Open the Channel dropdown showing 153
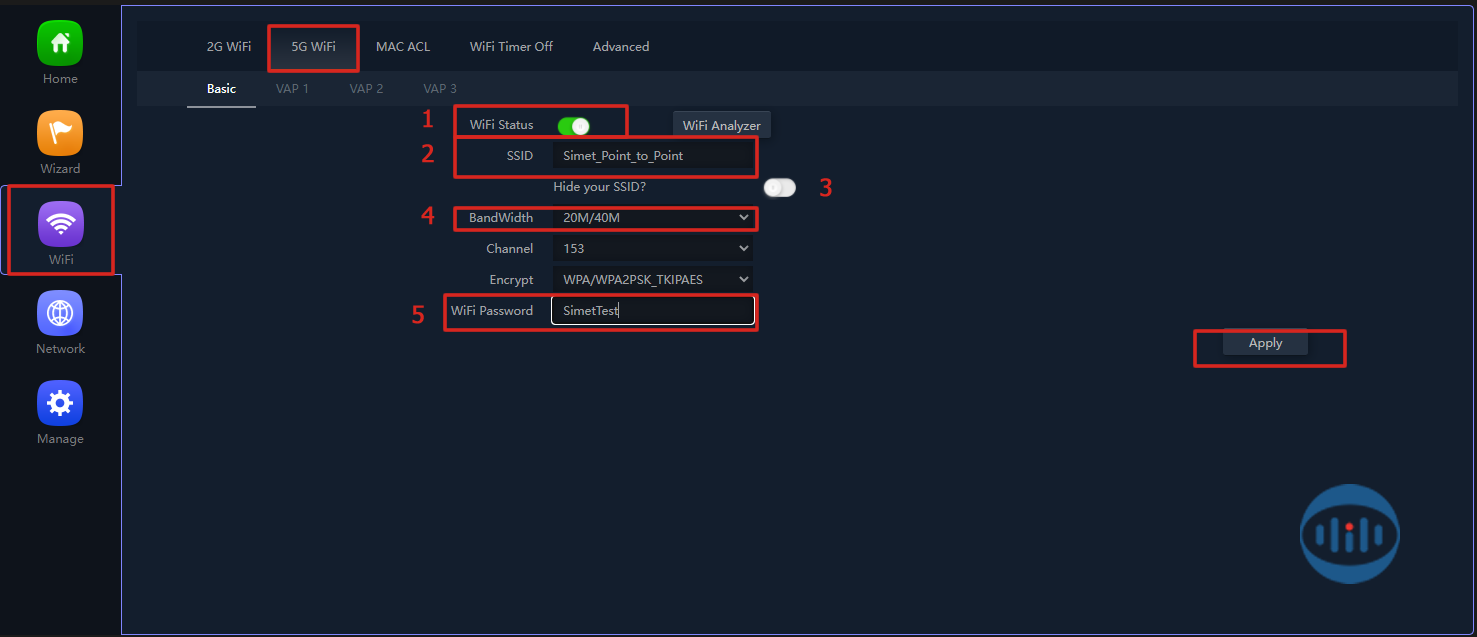Viewport: 1477px width, 637px height. 652,248
